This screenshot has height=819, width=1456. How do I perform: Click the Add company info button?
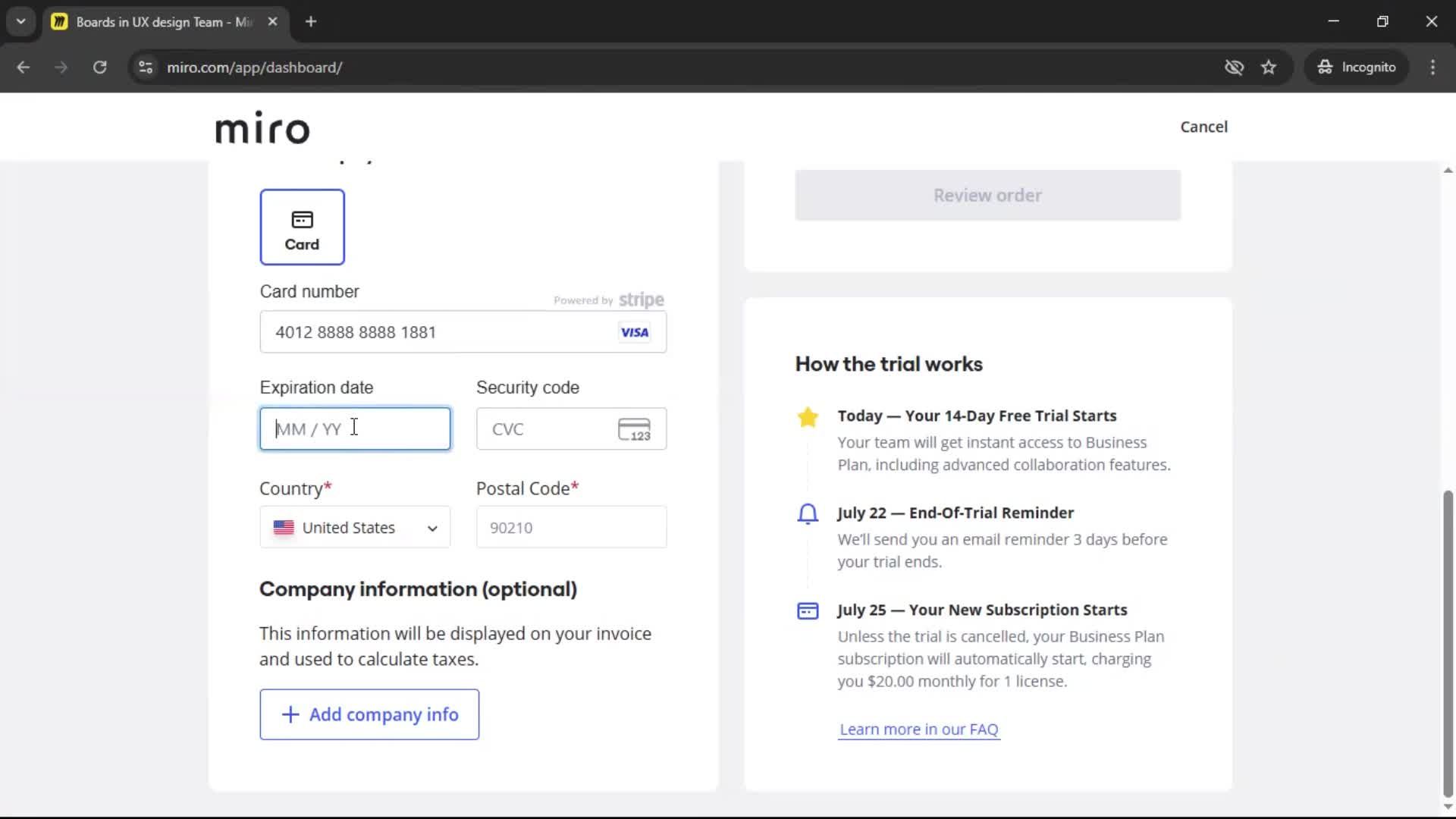pos(369,714)
